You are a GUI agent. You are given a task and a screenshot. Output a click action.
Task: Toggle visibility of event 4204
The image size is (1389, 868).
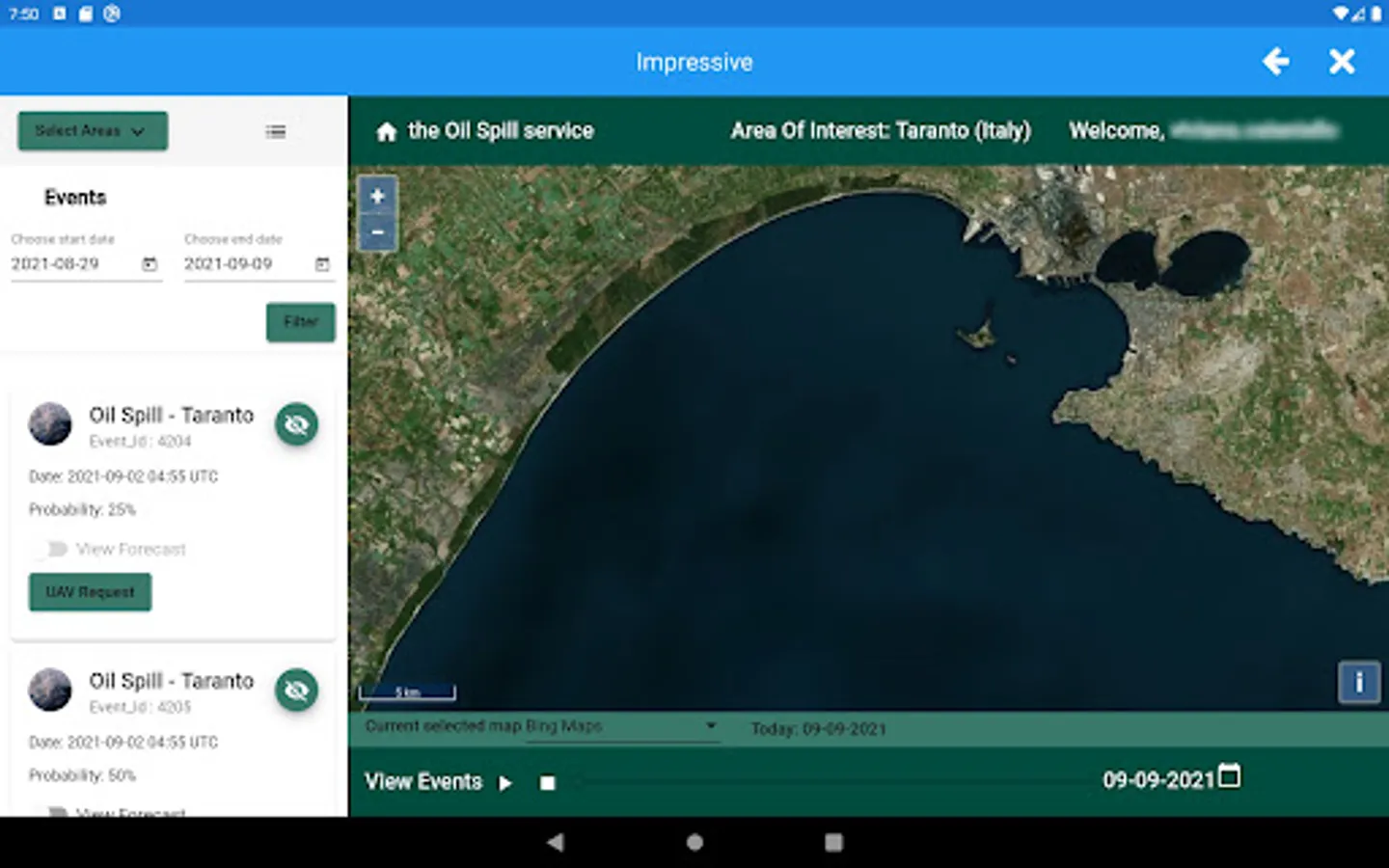pos(297,424)
